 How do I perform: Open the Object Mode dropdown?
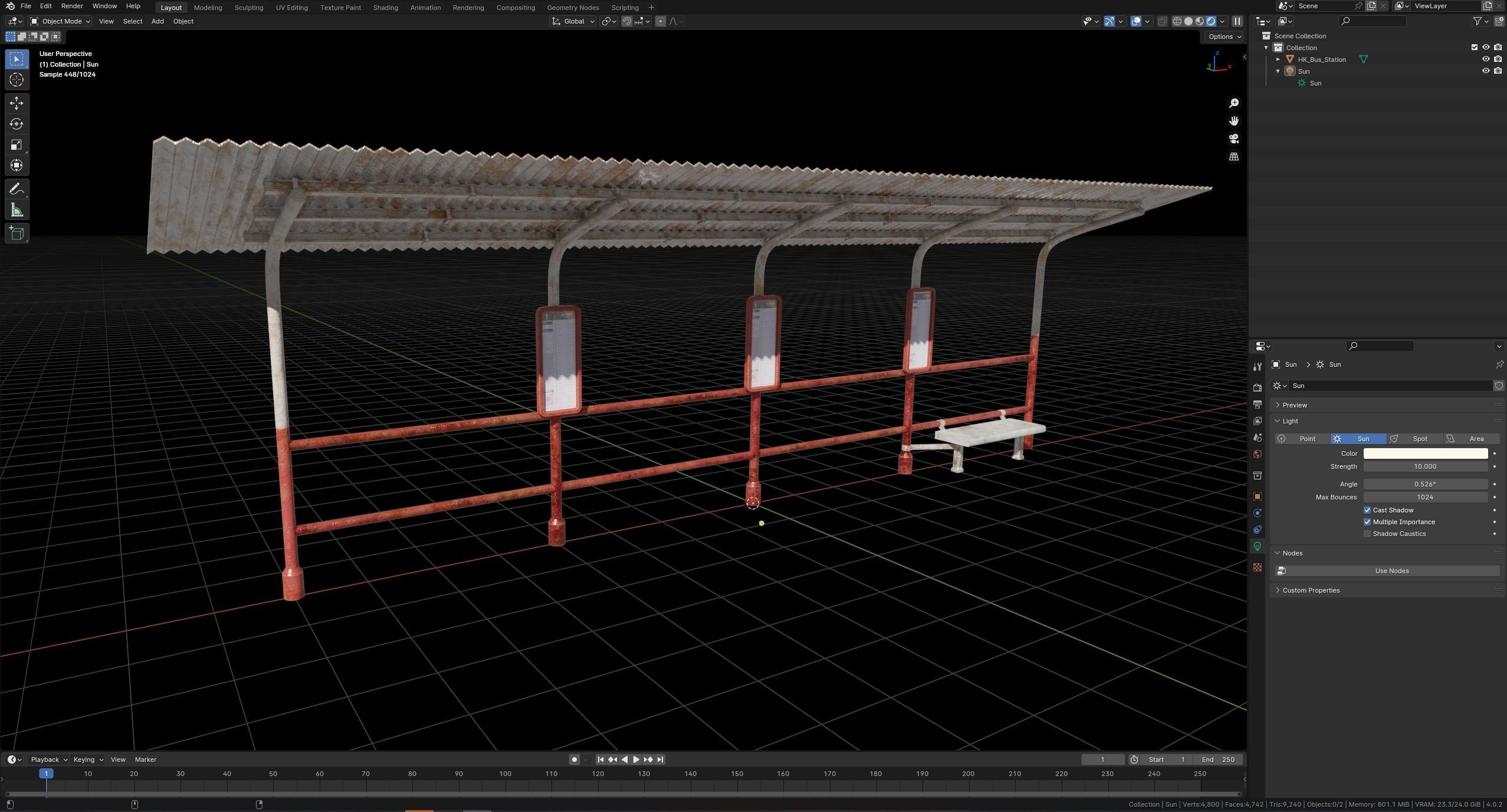pyautogui.click(x=60, y=21)
